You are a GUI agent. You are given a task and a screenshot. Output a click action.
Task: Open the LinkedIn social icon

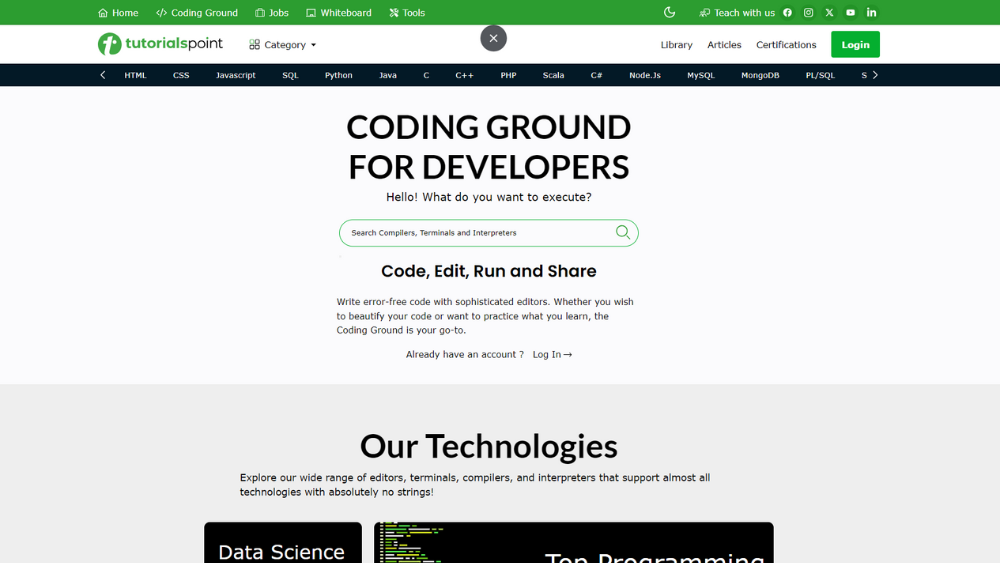coord(871,13)
